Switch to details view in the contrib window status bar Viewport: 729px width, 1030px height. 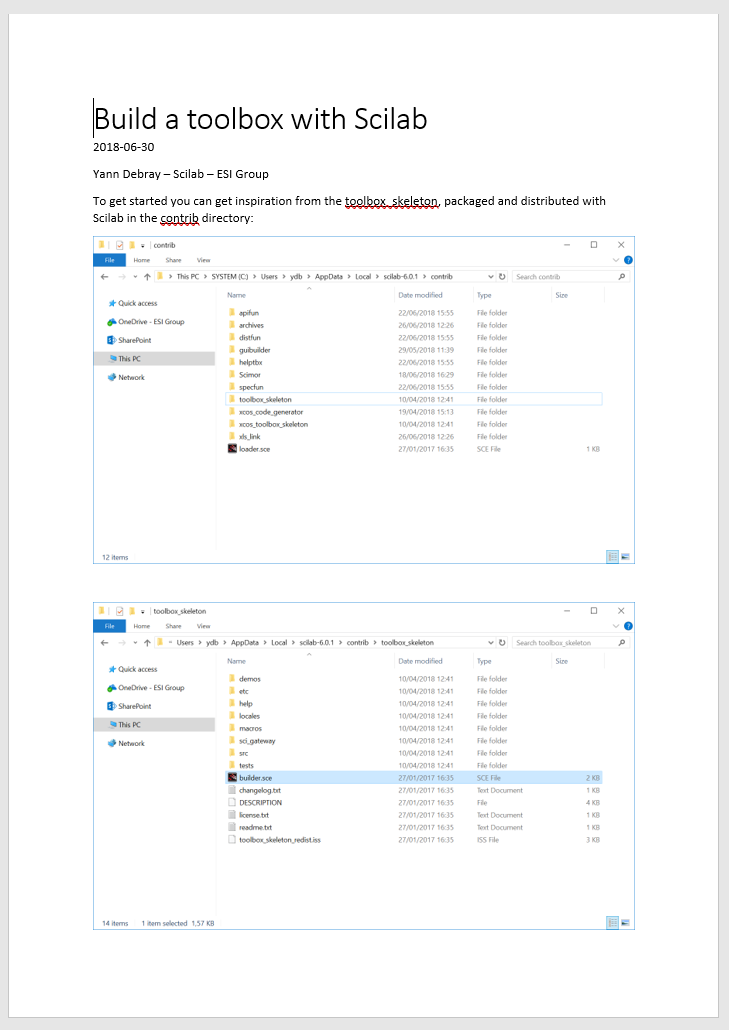pos(612,557)
